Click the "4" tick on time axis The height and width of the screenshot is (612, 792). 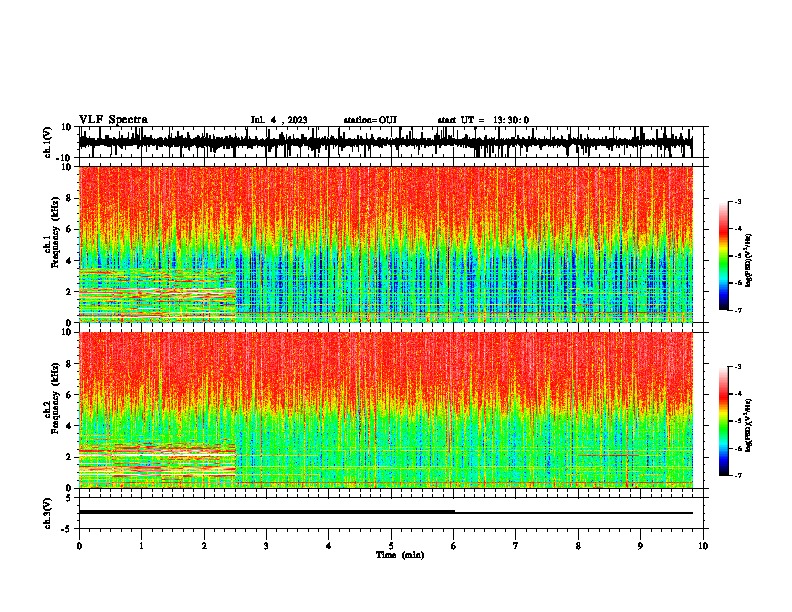click(x=329, y=546)
